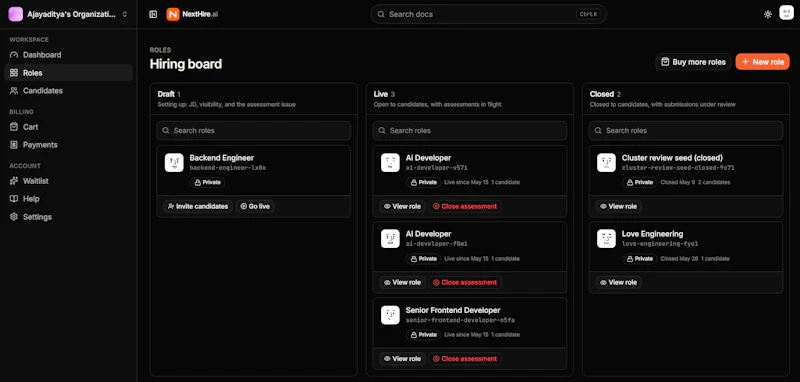Click slug text love-engineering-fye1
The image size is (800, 382).
pos(660,244)
